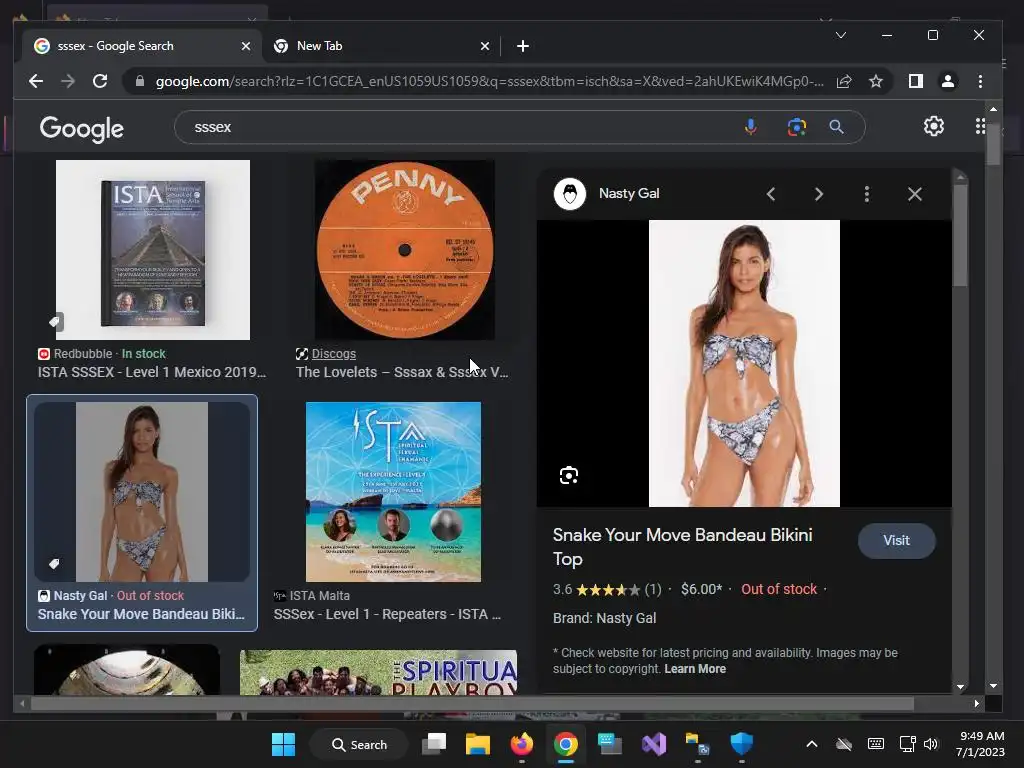Go to the Google homepage logo

click(x=82, y=129)
